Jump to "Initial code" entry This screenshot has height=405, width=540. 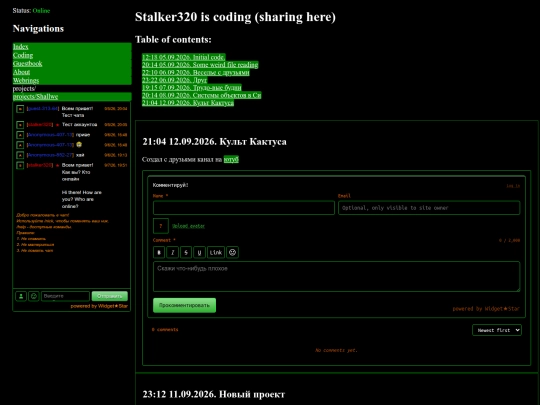(183, 57)
